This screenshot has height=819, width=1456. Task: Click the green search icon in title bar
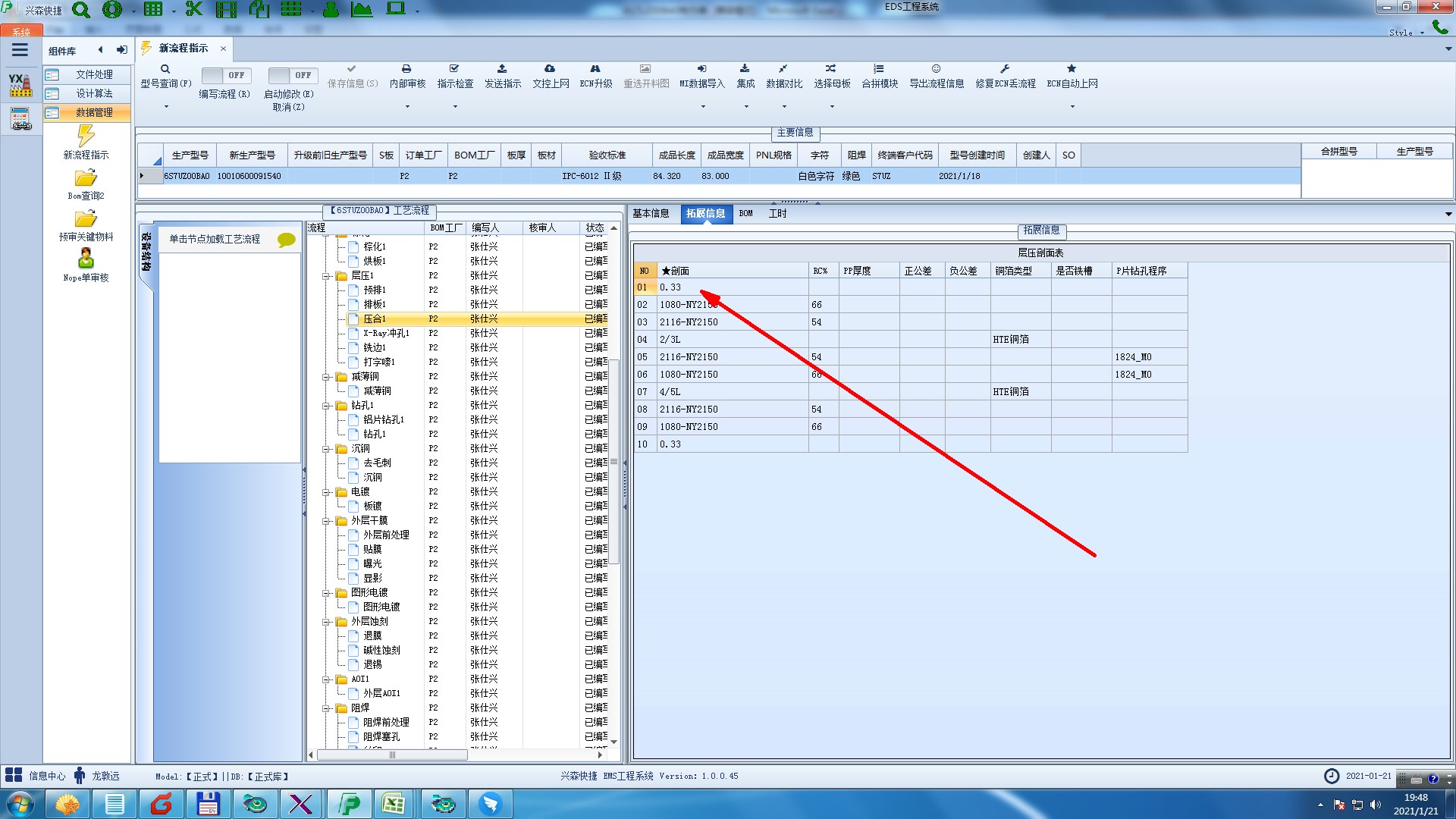point(81,10)
